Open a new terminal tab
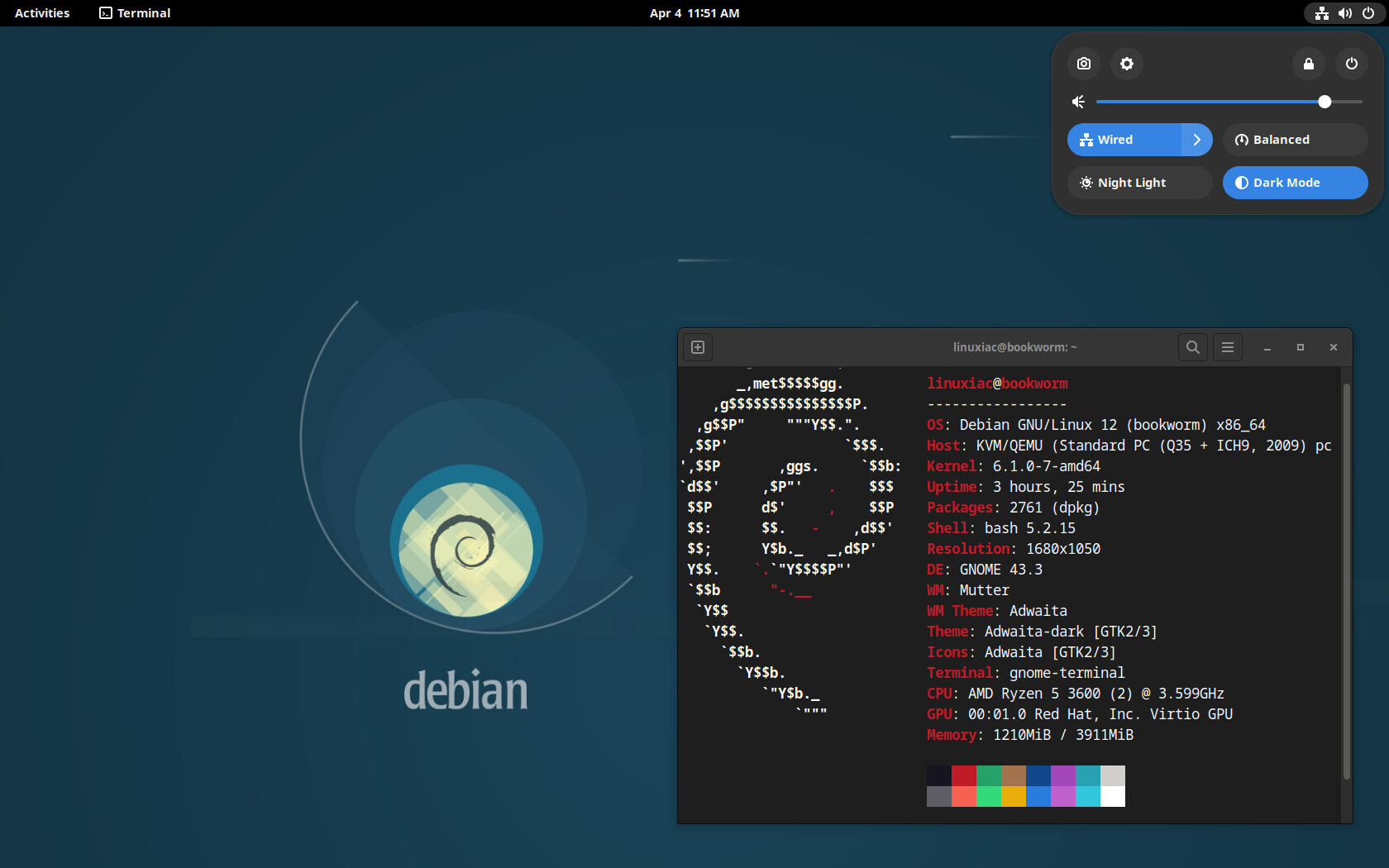This screenshot has height=868, width=1389. tap(697, 347)
